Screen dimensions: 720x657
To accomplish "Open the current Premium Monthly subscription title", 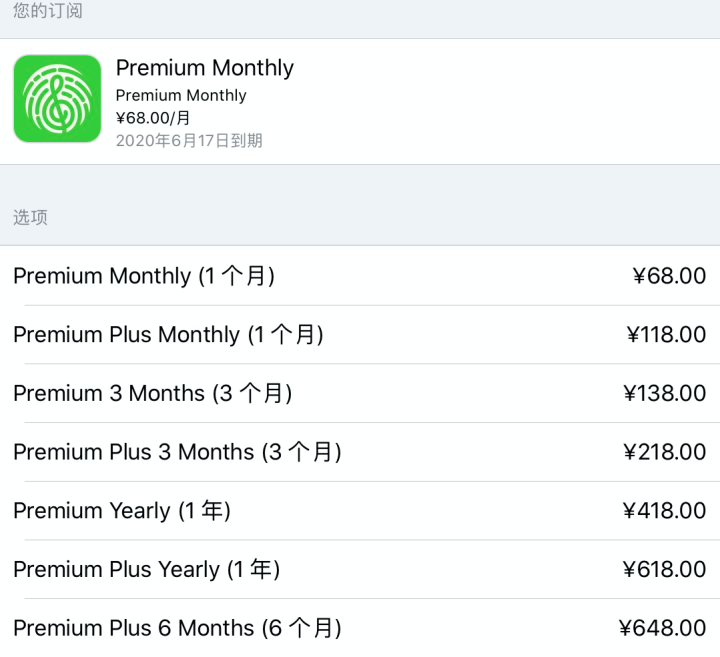I will 205,68.
